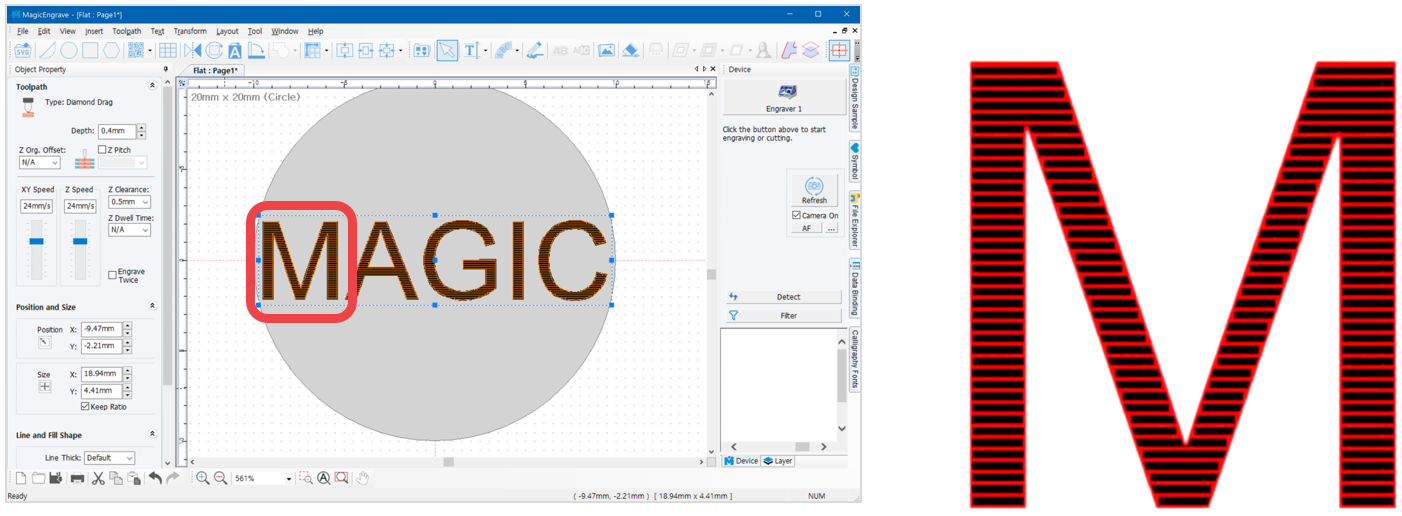Click the position anchor icon under Position
Screen dimensions: 1402x516
point(45,343)
